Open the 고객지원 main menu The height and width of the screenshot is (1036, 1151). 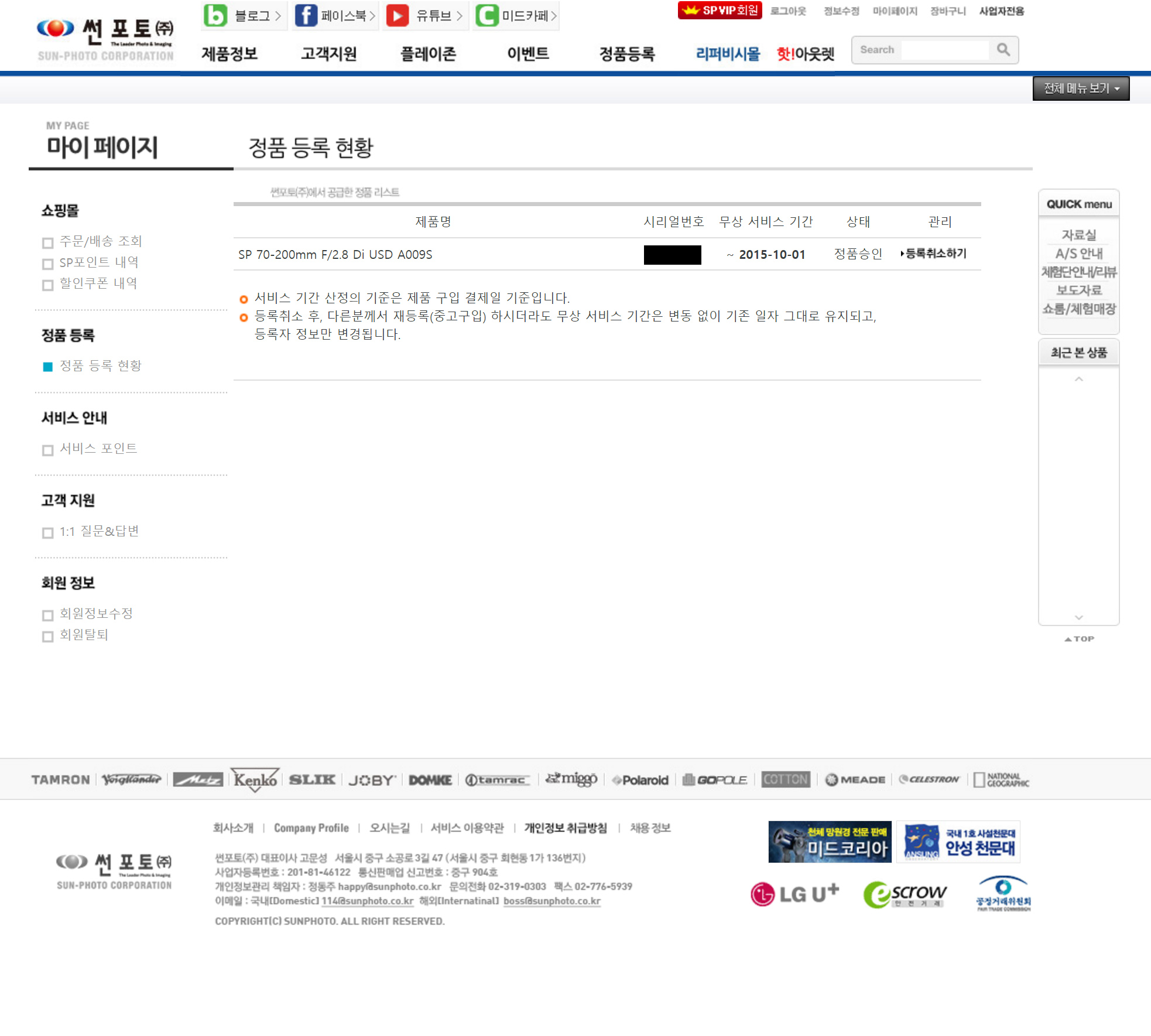[x=328, y=54]
